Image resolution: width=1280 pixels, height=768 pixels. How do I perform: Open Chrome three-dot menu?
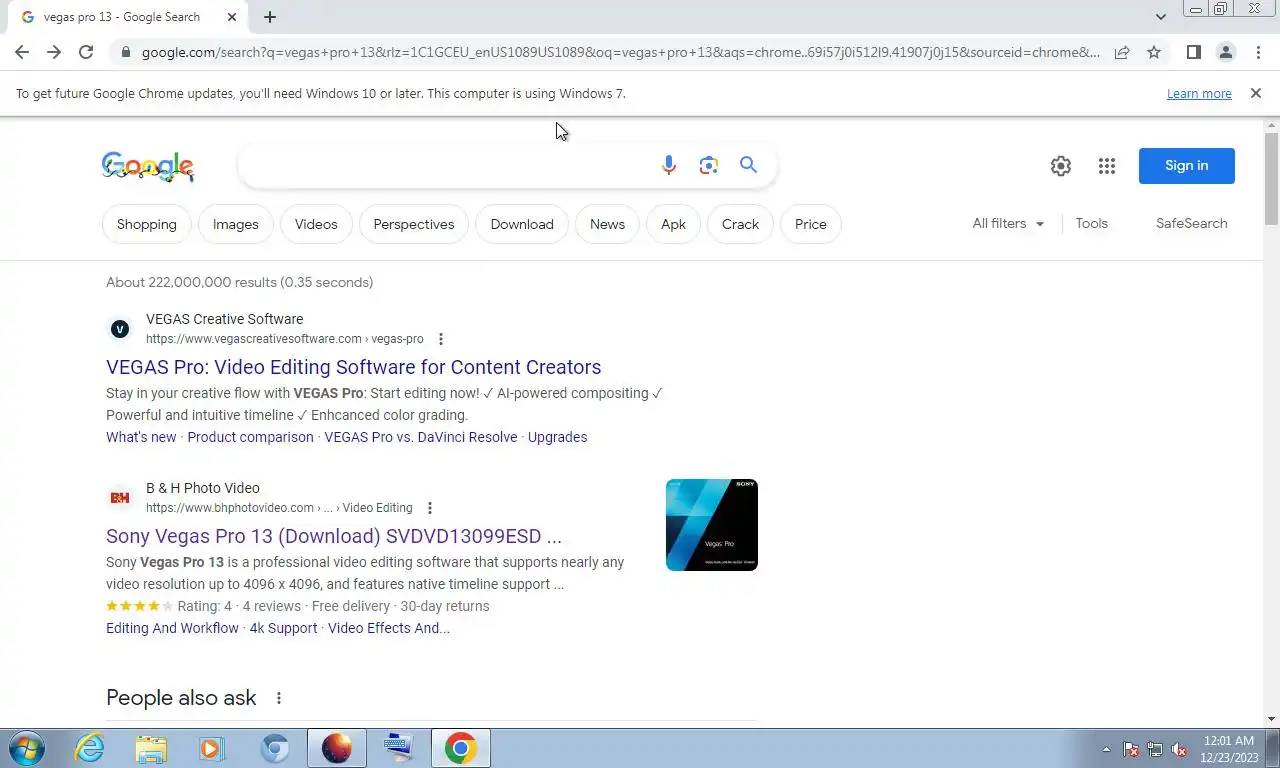1258,52
